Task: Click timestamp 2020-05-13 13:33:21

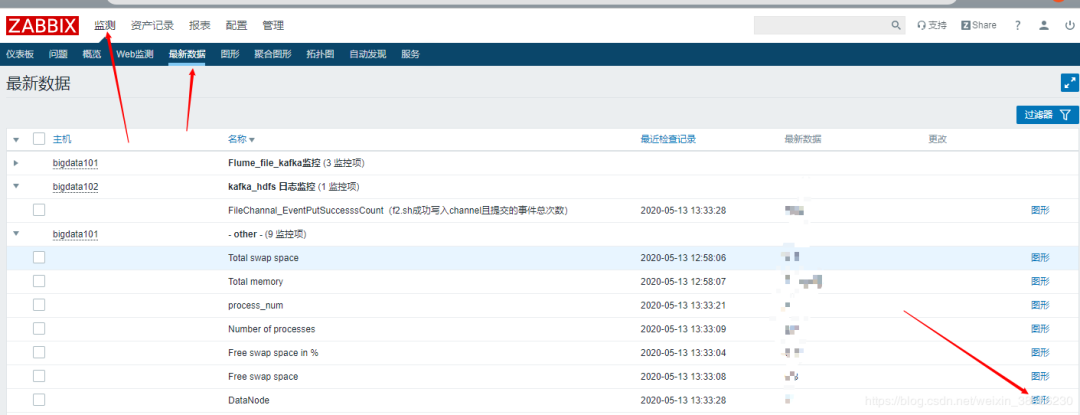Action: (x=683, y=305)
